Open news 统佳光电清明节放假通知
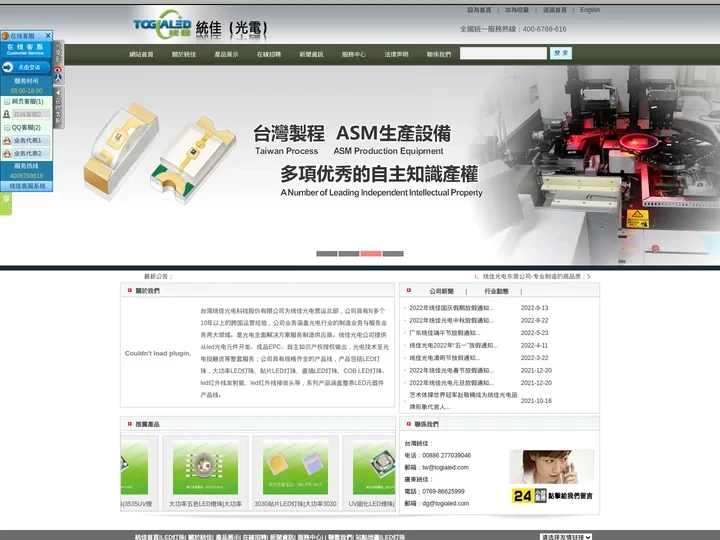The width and height of the screenshot is (720, 540). coord(444,358)
